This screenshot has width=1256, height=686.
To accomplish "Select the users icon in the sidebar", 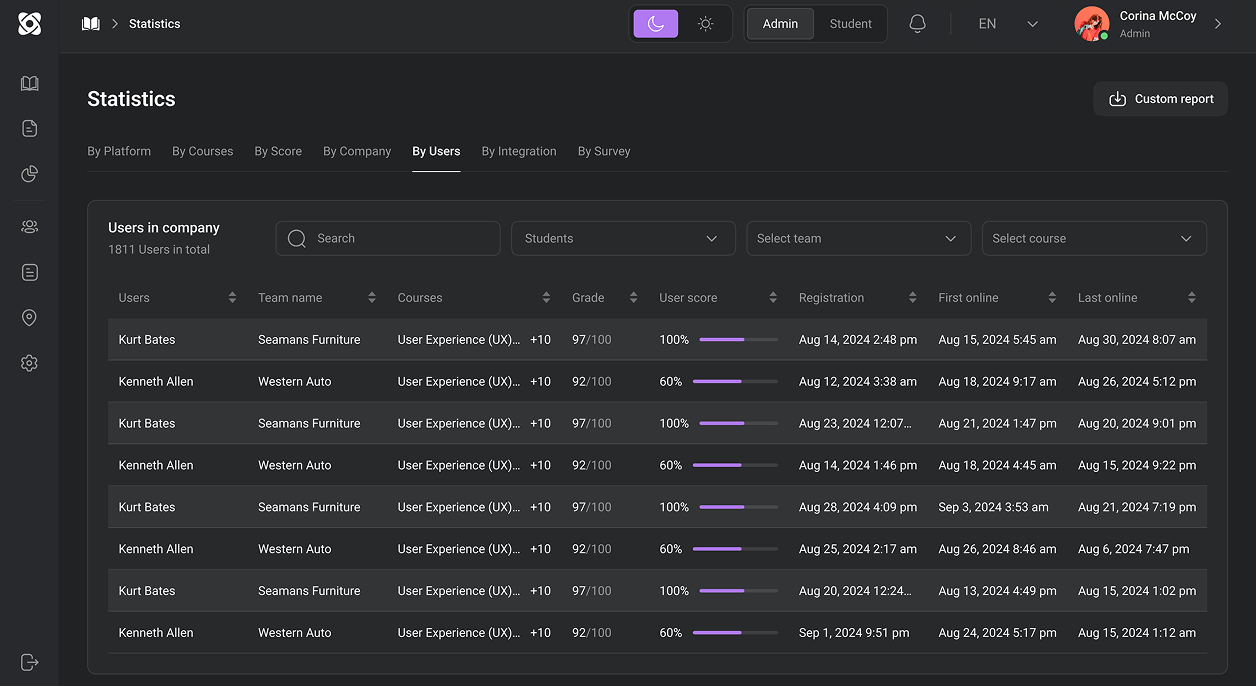I will [x=29, y=227].
